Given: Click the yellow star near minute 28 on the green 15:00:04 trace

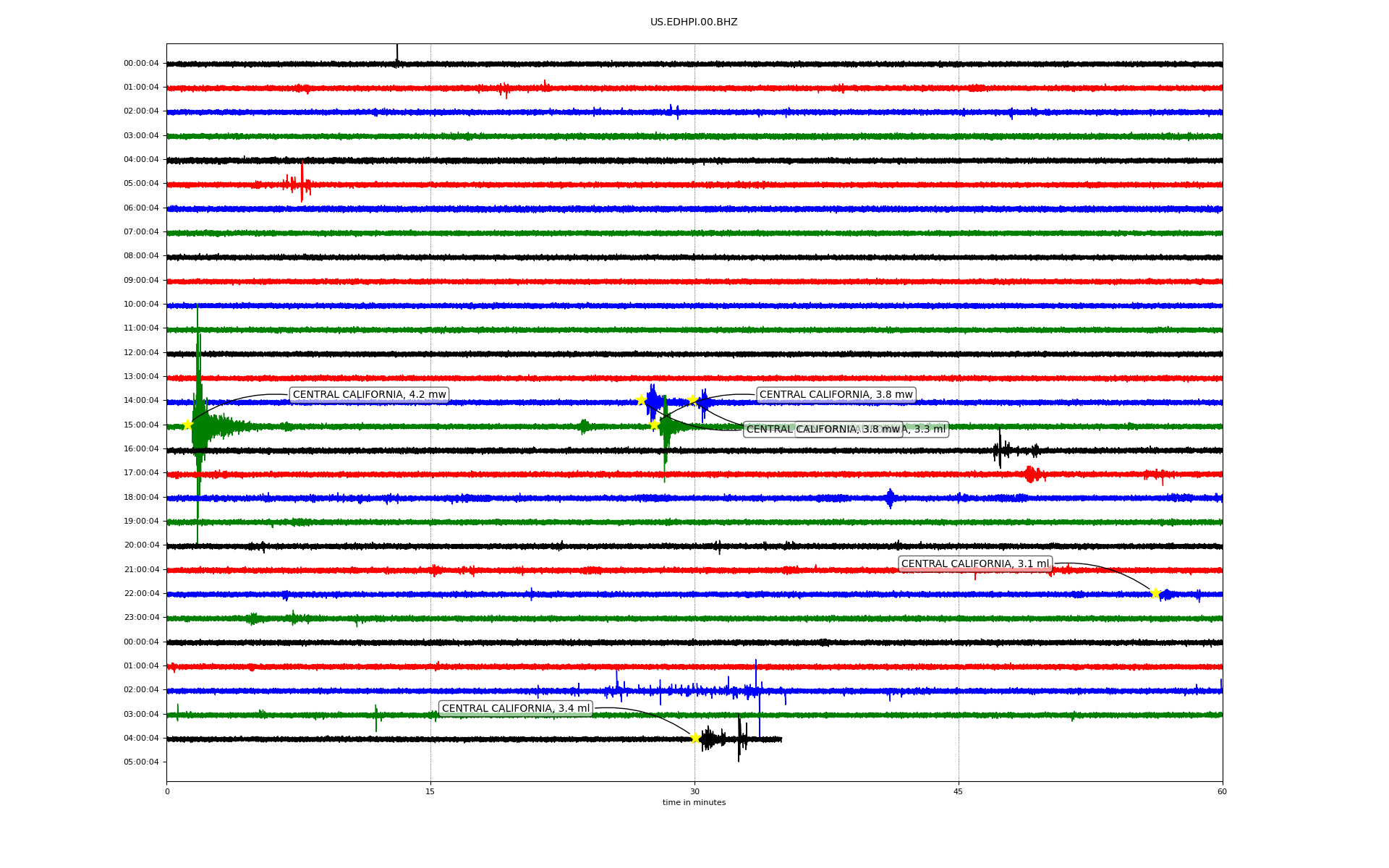Looking at the screenshot, I should [x=654, y=425].
